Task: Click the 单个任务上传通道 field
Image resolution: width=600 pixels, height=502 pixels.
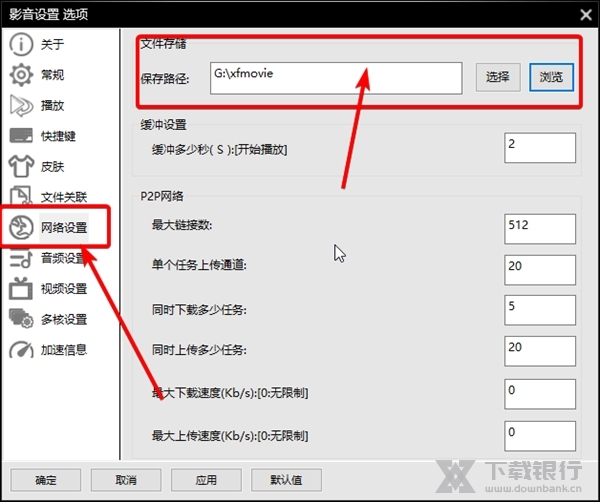Action: pyautogui.click(x=540, y=270)
